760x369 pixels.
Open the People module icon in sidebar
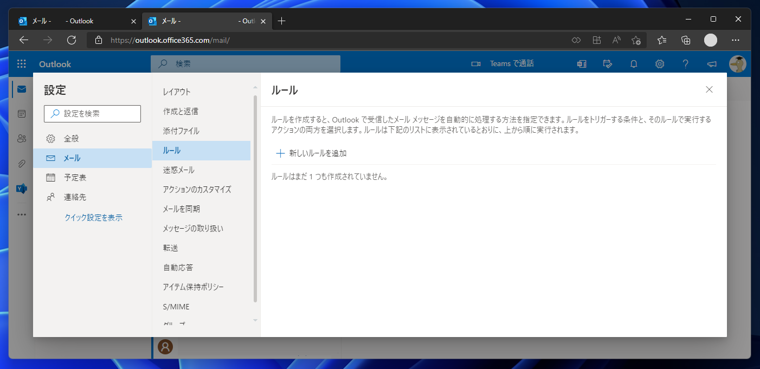(21, 139)
